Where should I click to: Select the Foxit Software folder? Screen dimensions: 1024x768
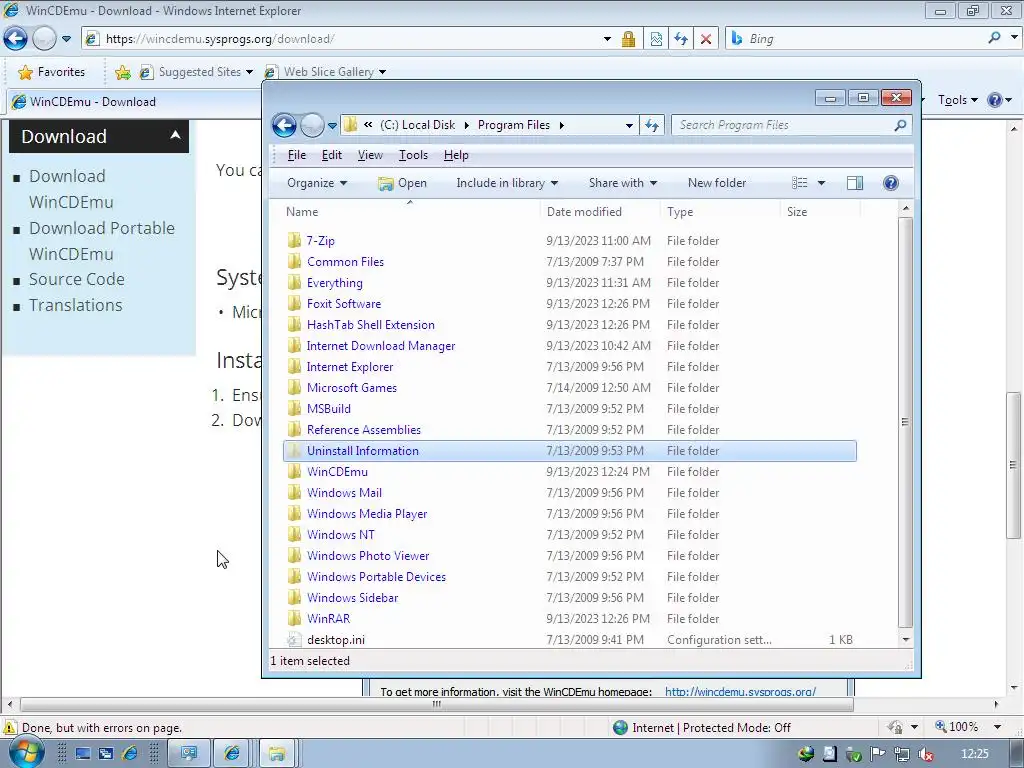tap(569, 304)
